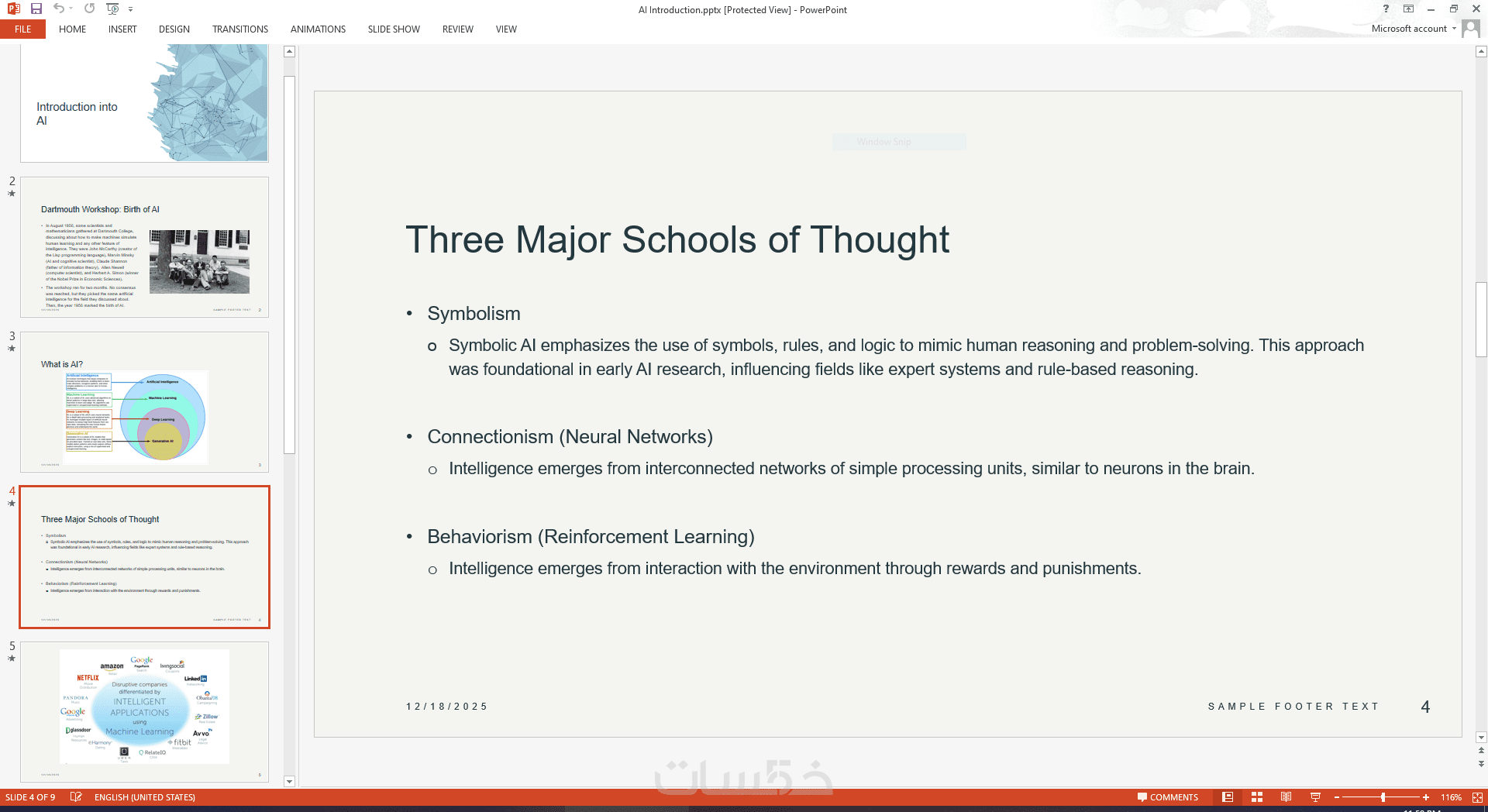Click the zoom out minus button

click(1337, 797)
